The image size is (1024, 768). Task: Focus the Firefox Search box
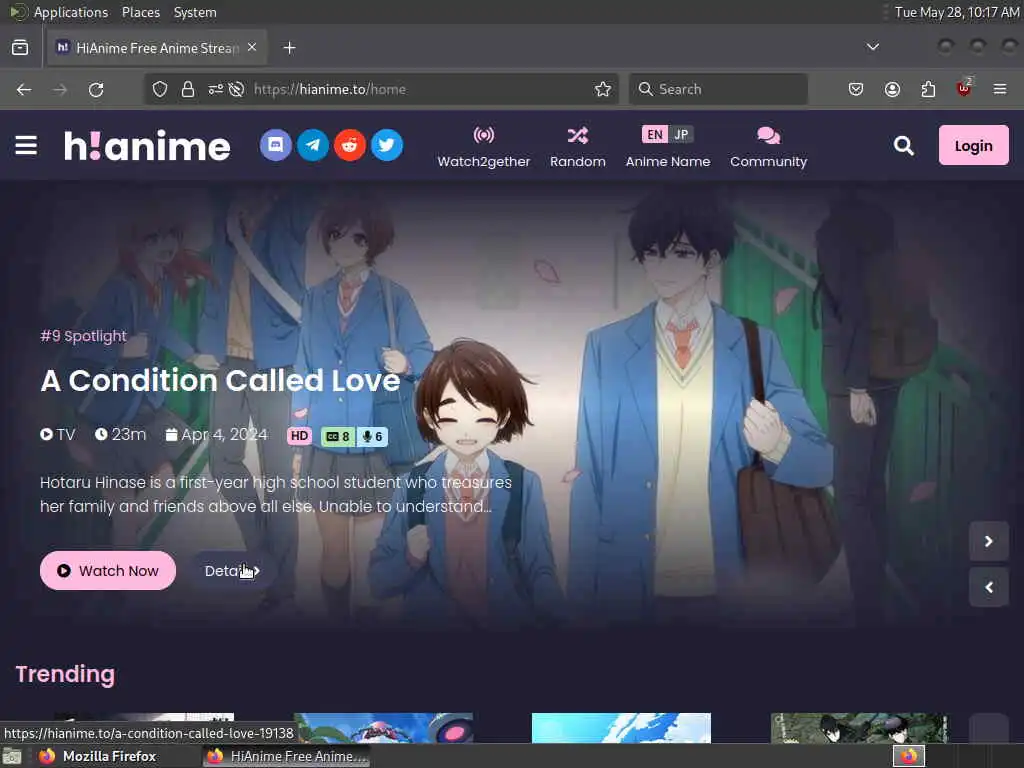pyautogui.click(x=718, y=89)
